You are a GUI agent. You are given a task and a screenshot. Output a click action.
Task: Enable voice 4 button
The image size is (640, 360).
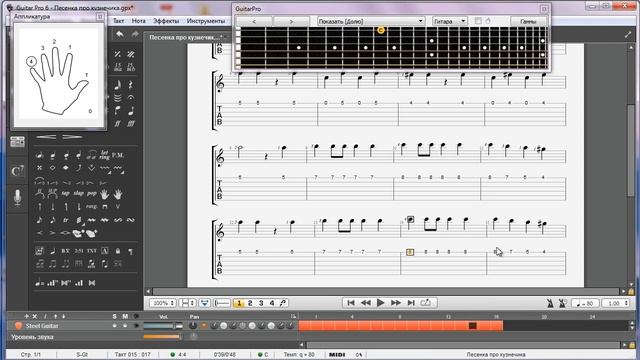point(272,303)
